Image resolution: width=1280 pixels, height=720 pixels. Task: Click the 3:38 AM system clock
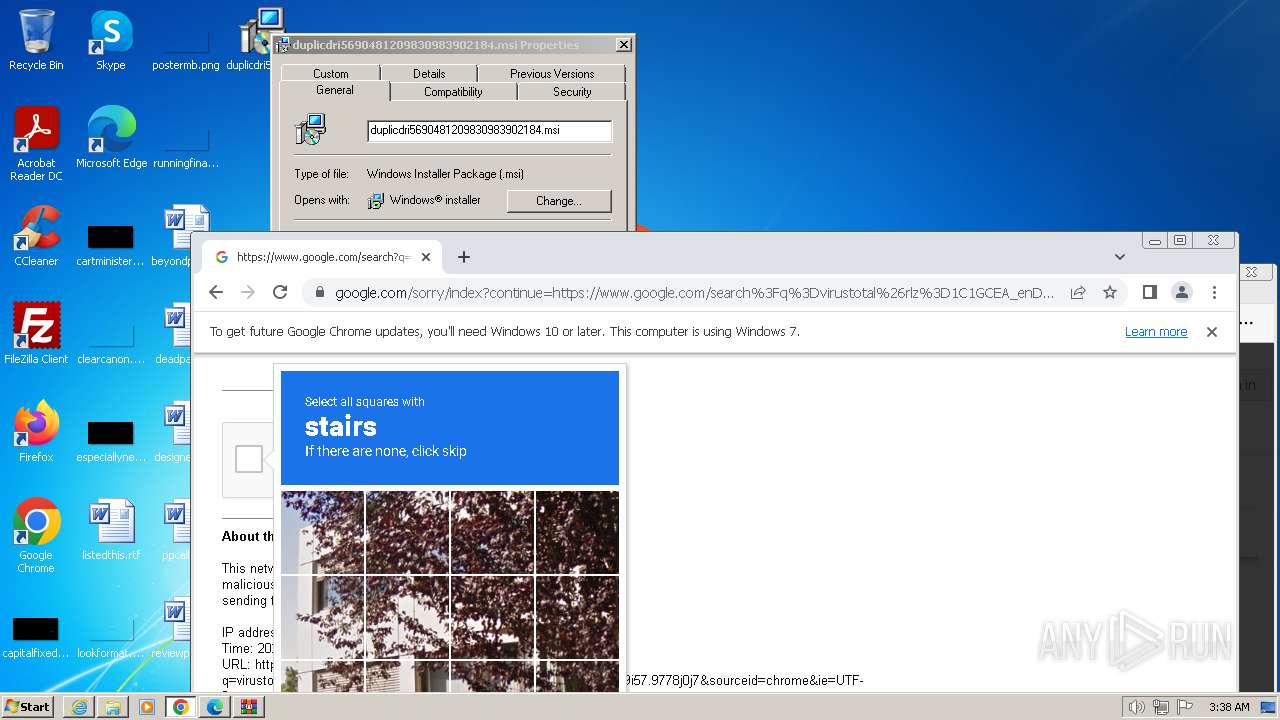(1229, 707)
